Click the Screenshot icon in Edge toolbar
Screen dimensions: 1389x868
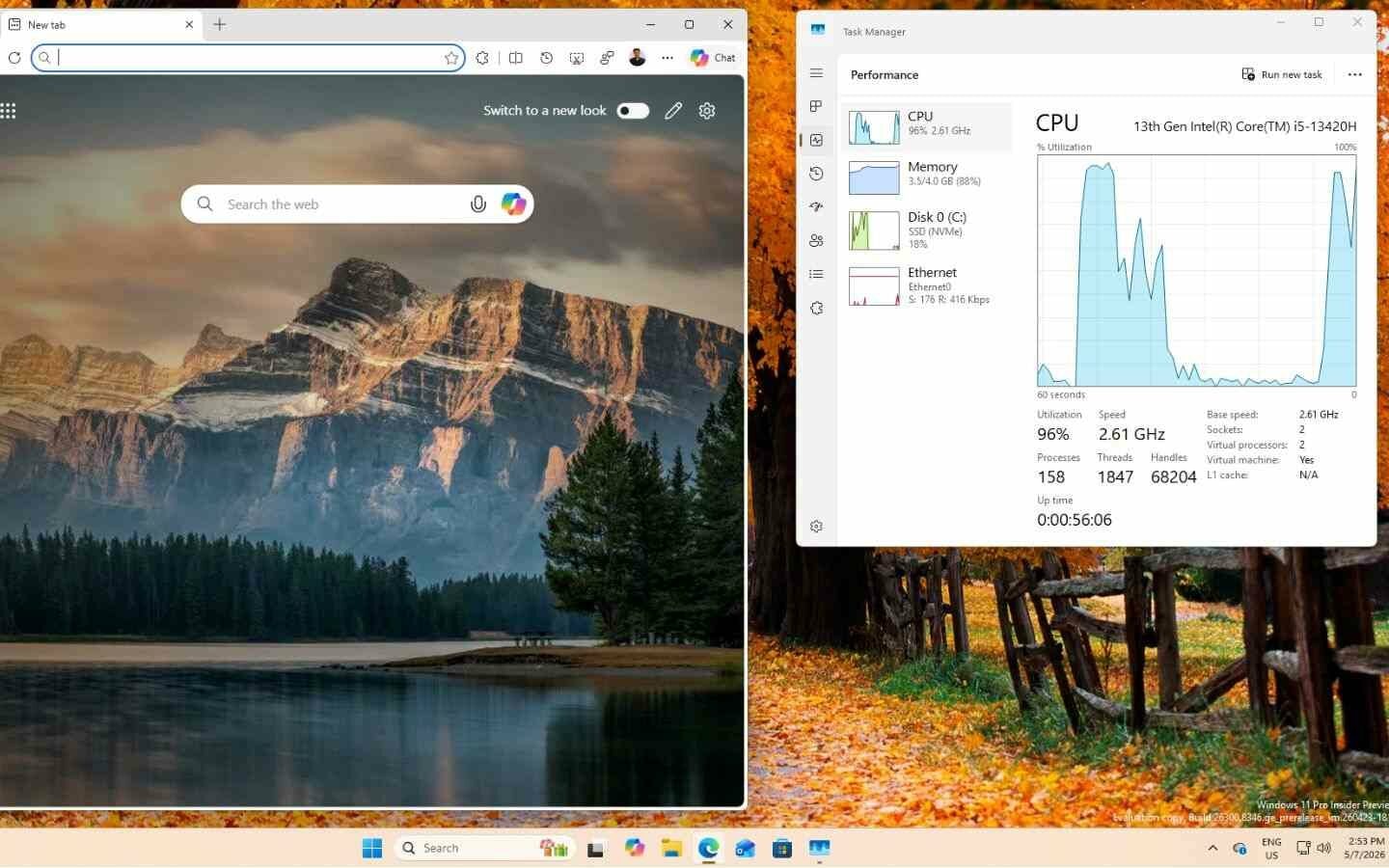coord(577,58)
